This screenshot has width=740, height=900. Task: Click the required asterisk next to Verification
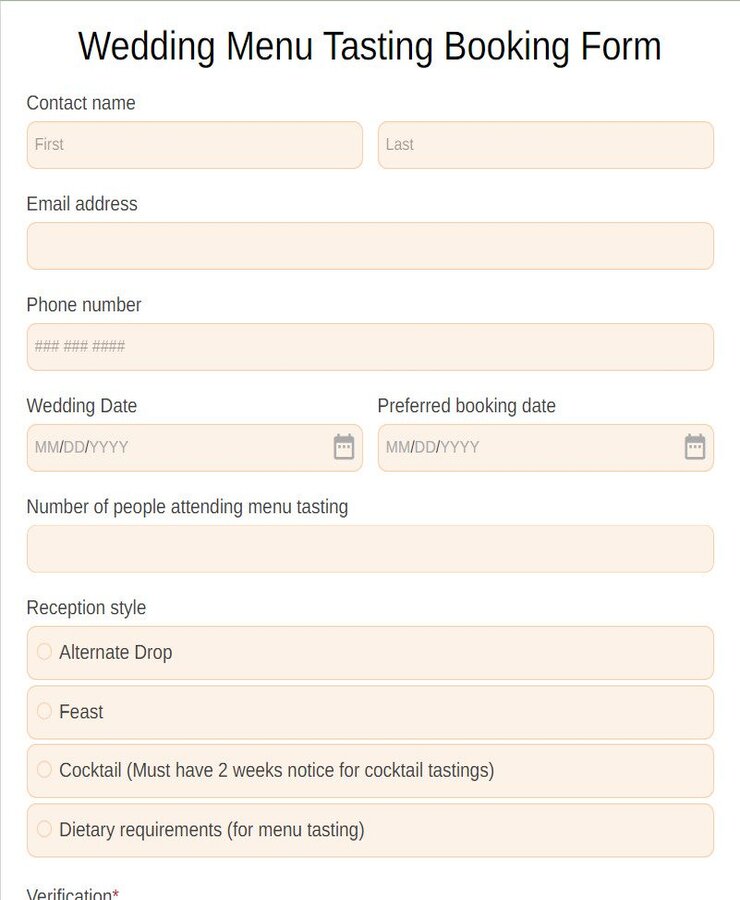click(x=114, y=893)
